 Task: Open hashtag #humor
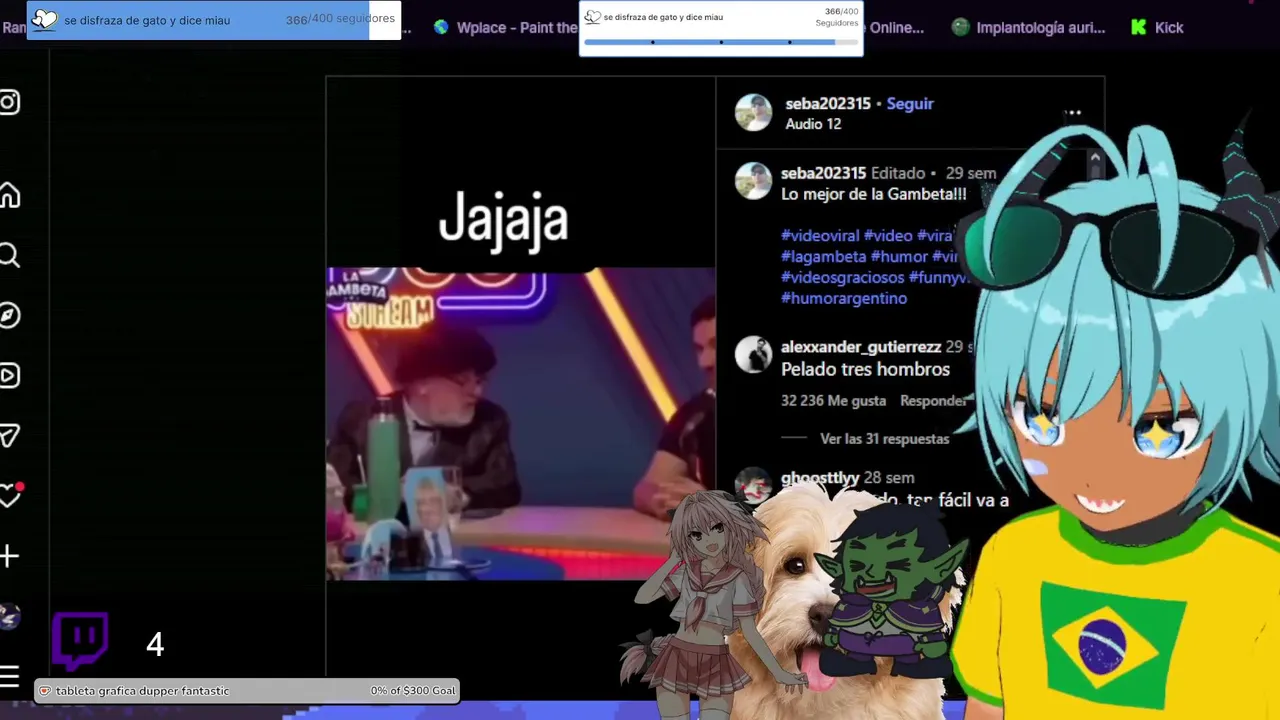pyautogui.click(x=899, y=257)
